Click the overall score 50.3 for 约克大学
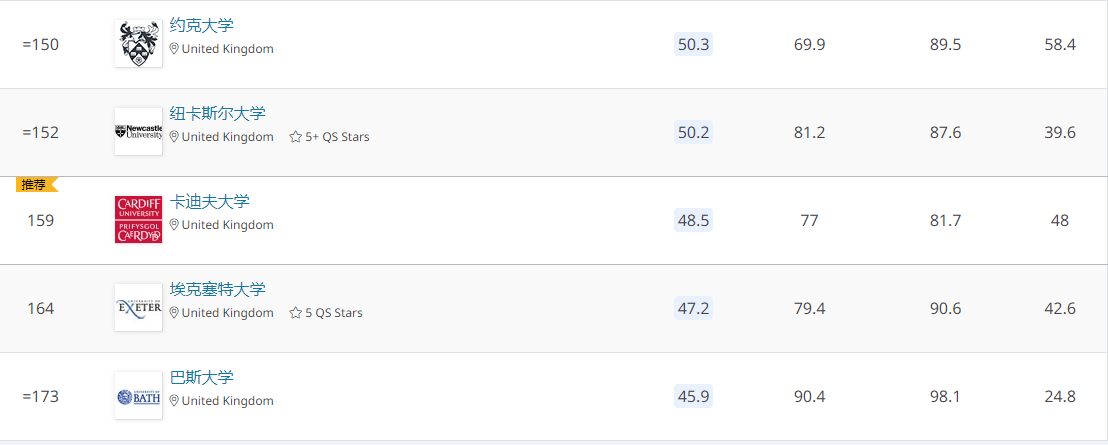The height and width of the screenshot is (445, 1108). click(693, 44)
